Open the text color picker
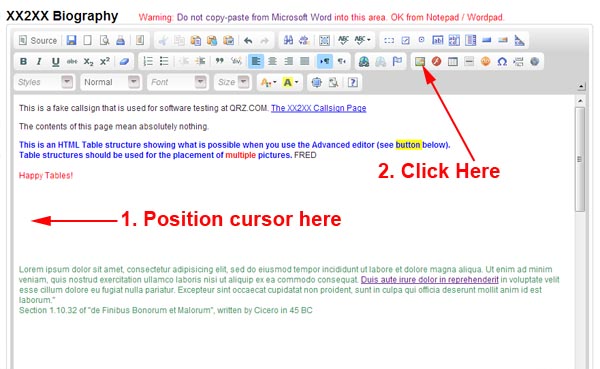Viewport: 600px width, 369px height. tap(268, 82)
